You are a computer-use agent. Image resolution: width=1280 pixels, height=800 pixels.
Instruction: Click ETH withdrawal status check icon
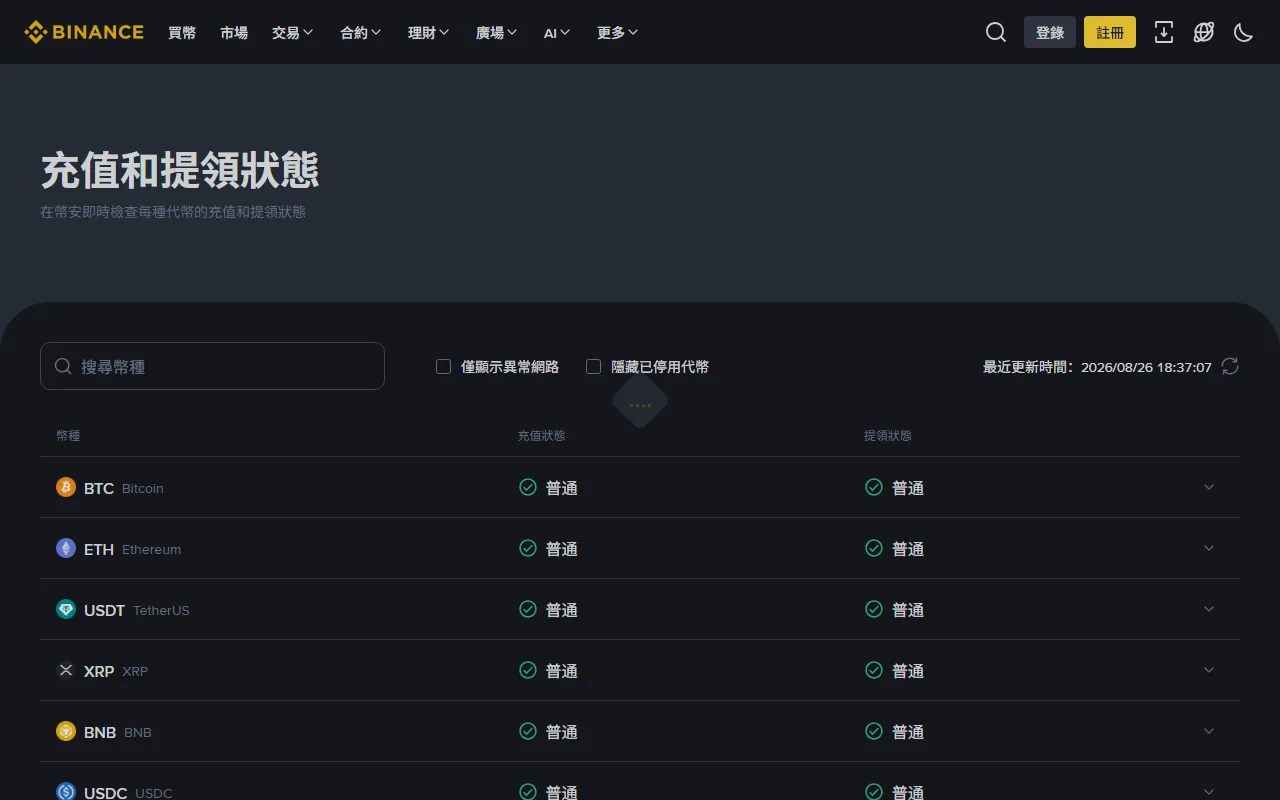[x=874, y=548]
